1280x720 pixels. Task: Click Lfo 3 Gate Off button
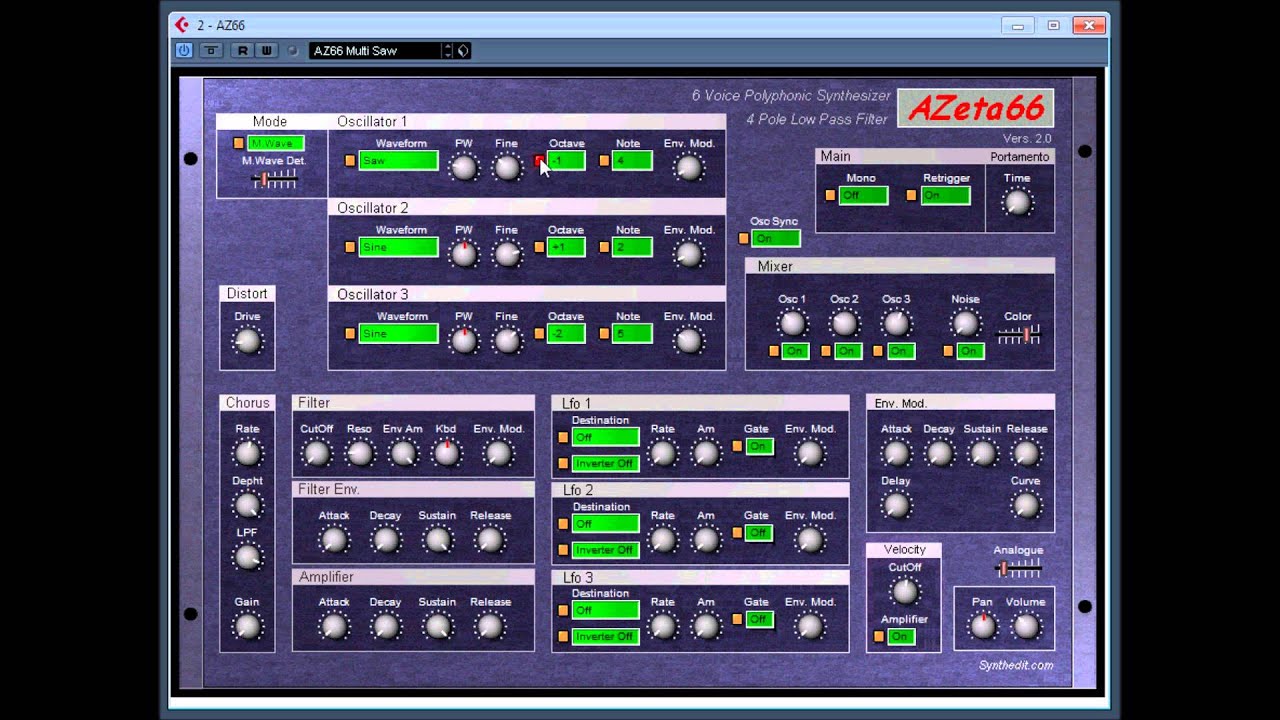pyautogui.click(x=759, y=619)
